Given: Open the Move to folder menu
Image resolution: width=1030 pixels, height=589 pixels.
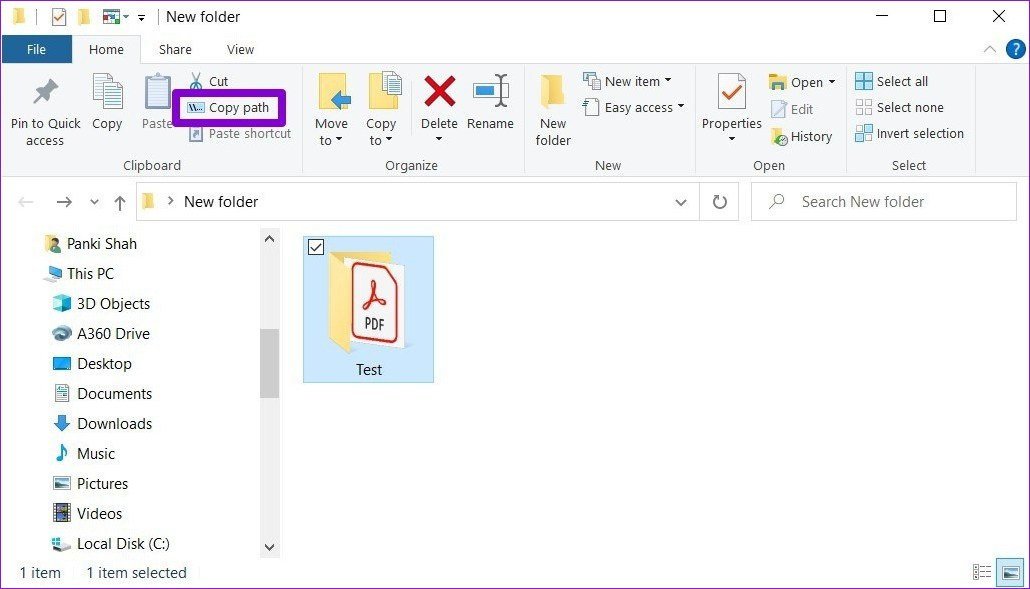Looking at the screenshot, I should pos(332,110).
